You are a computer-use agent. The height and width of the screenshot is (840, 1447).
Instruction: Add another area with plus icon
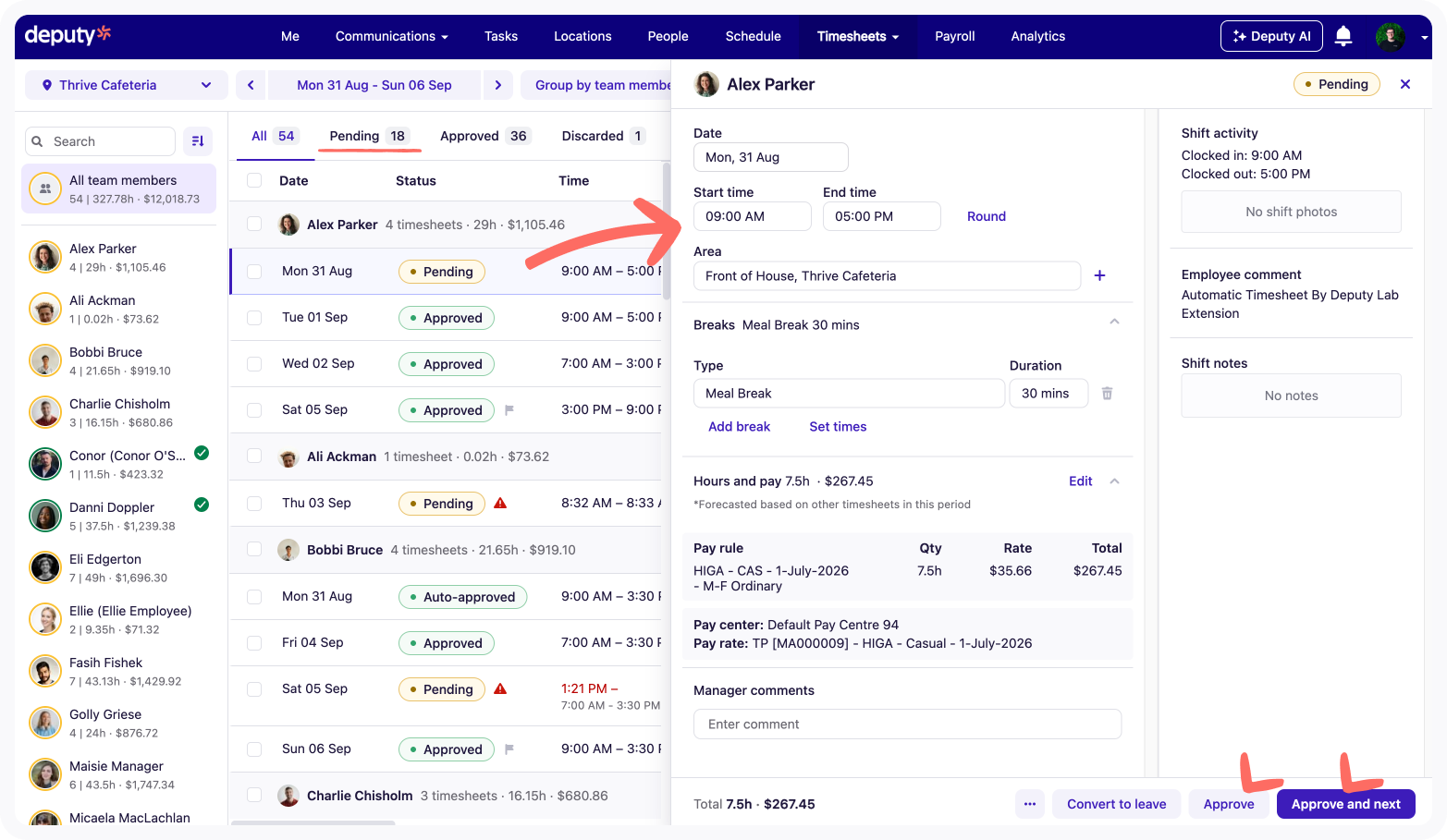1099,275
